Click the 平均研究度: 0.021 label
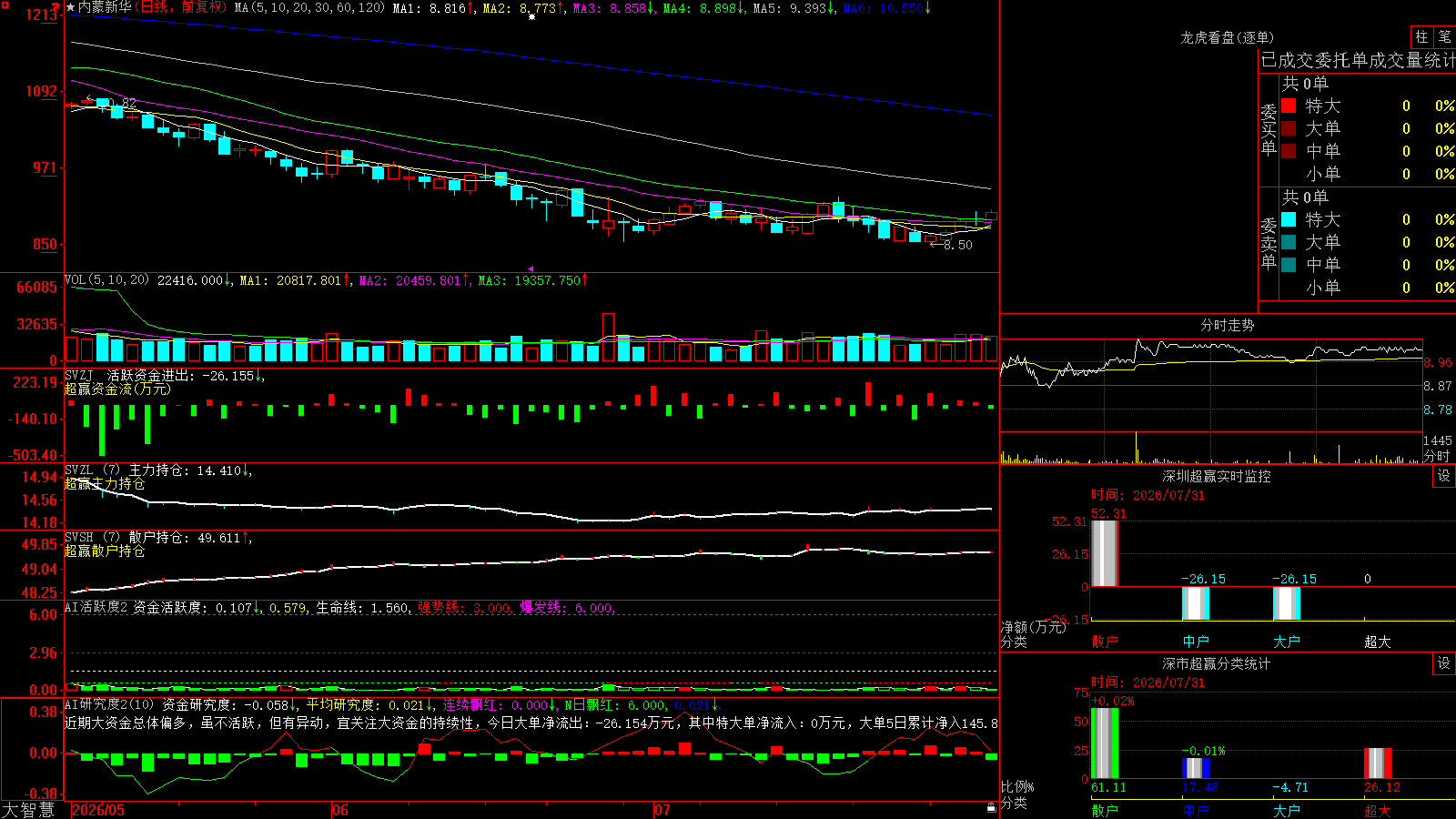This screenshot has height=819, width=1456. coord(369,705)
